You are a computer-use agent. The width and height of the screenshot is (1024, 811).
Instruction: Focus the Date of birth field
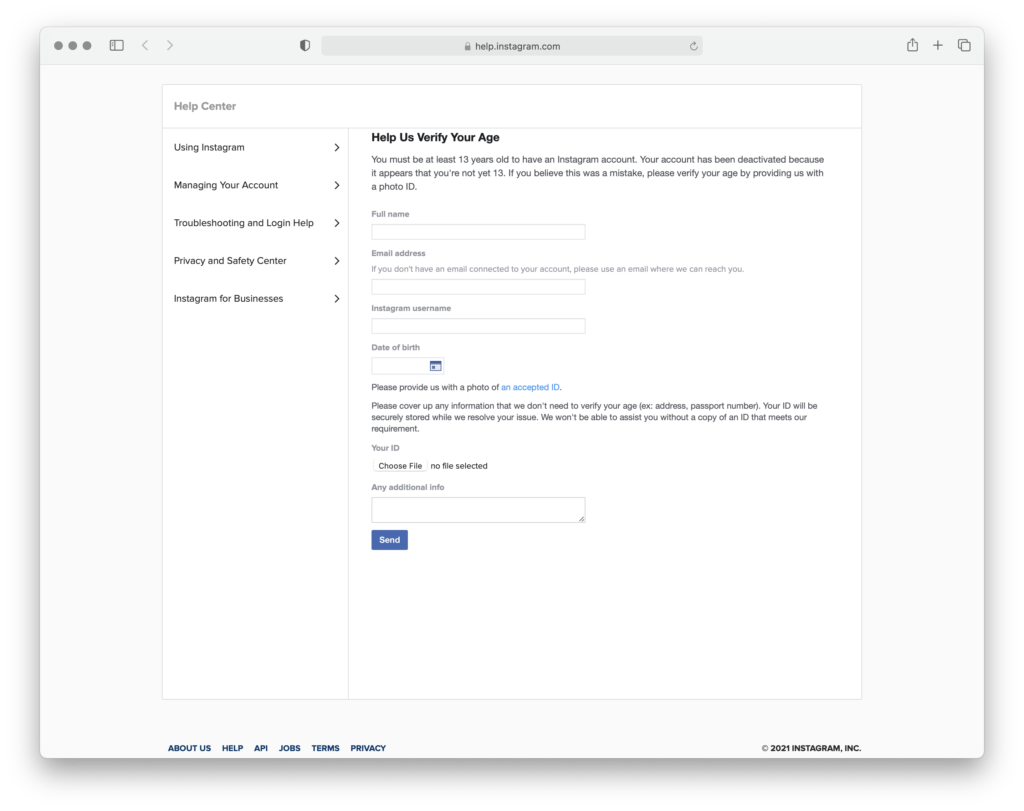(x=408, y=366)
